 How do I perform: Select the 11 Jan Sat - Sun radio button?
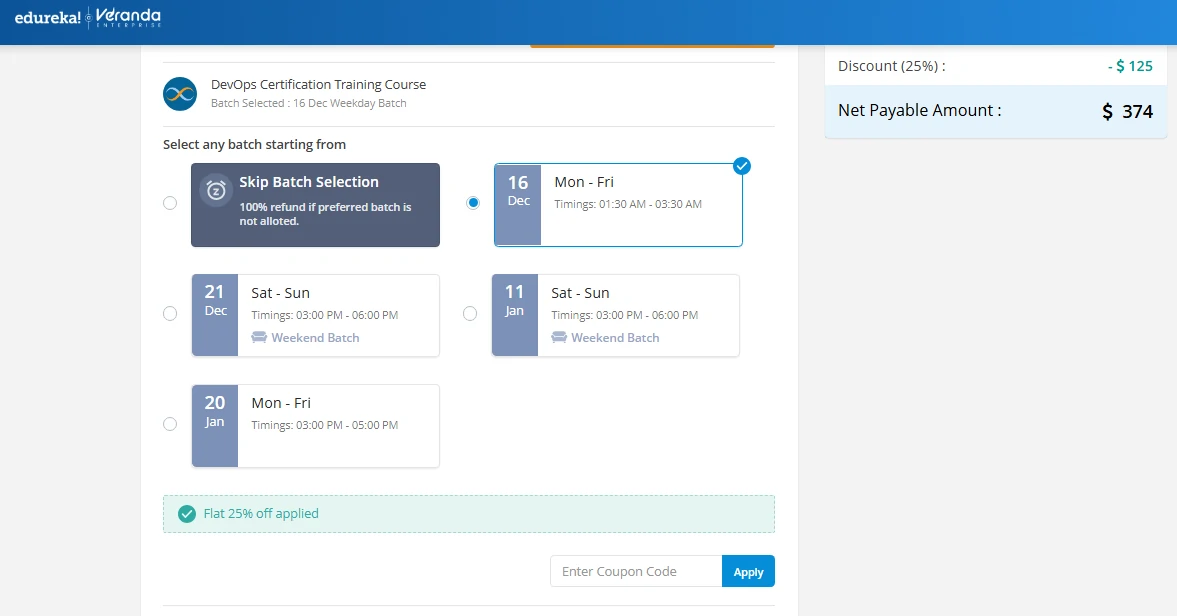[x=470, y=314]
